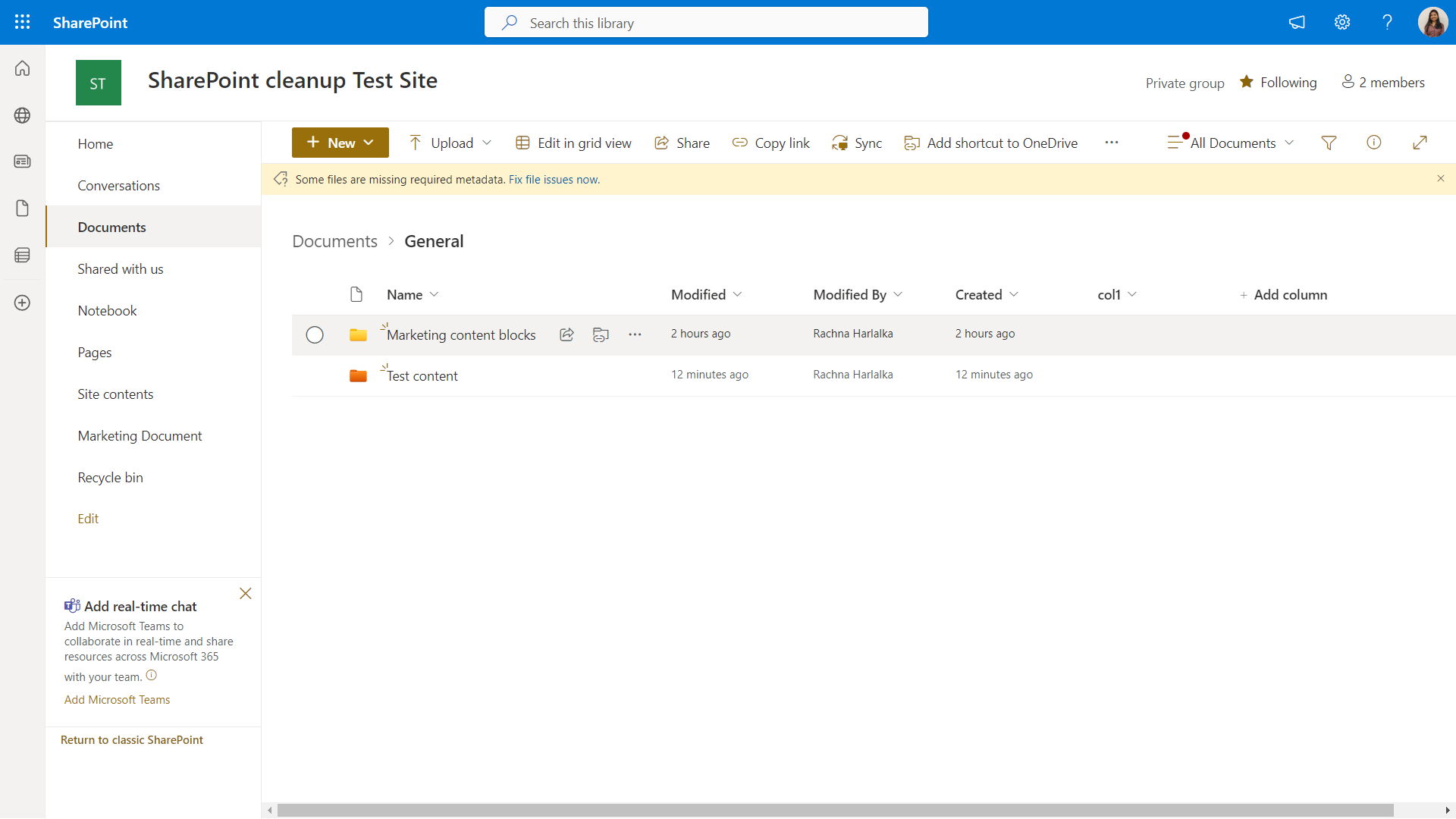Click the Create plus icon in app bar

pos(23,303)
